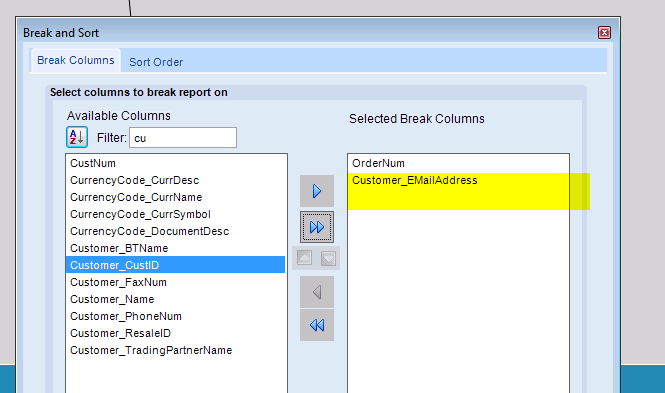The image size is (665, 393).
Task: Select Customer_Name column
Action: click(175, 299)
